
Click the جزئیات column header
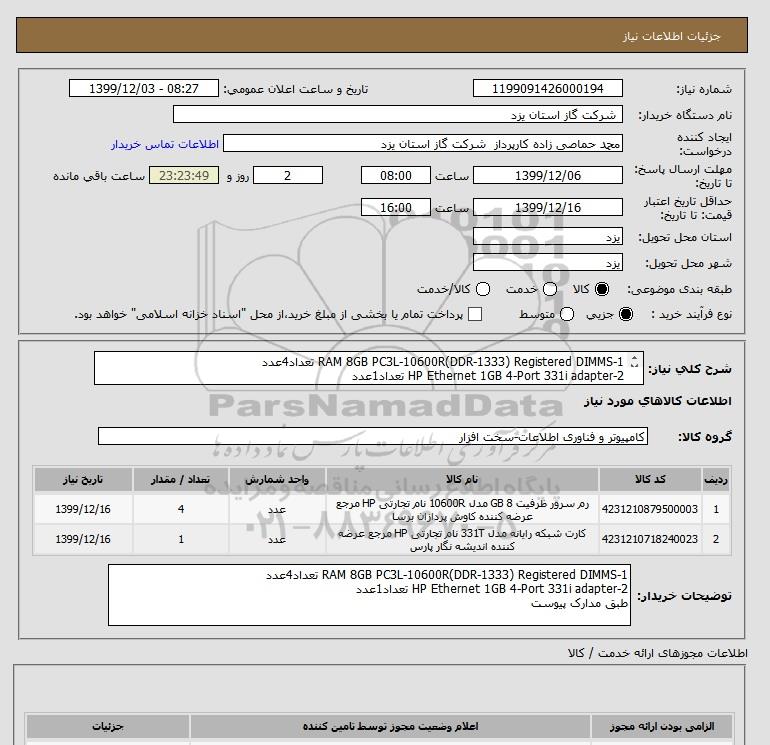tap(108, 726)
